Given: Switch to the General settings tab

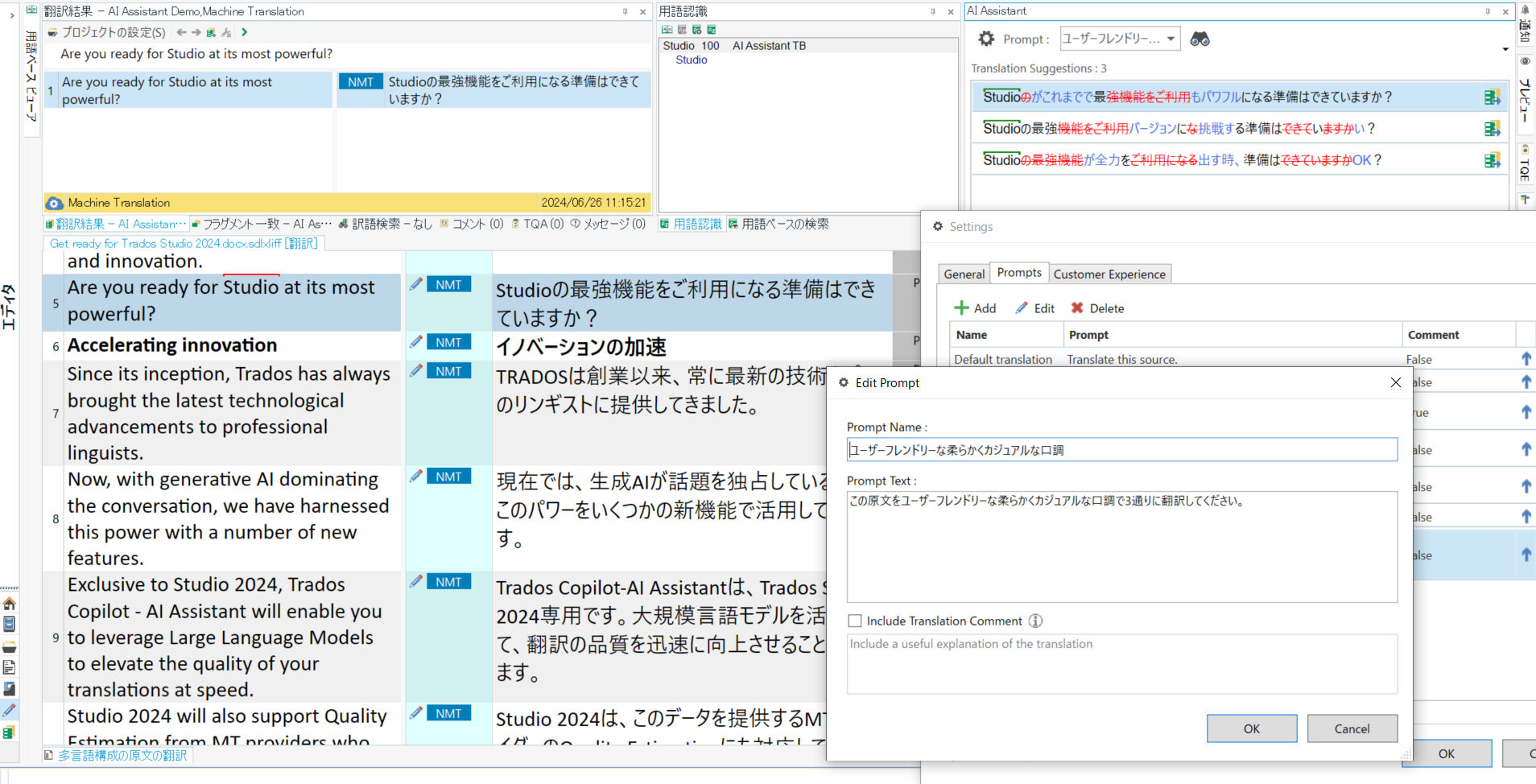Looking at the screenshot, I should click(x=964, y=274).
